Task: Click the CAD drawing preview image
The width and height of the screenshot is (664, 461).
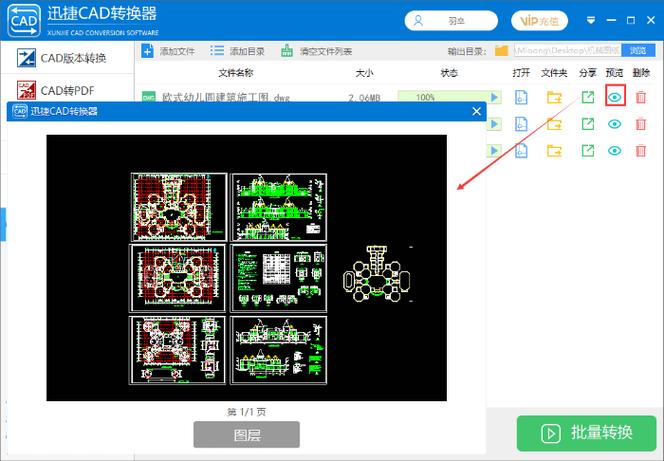Action: click(x=246, y=268)
